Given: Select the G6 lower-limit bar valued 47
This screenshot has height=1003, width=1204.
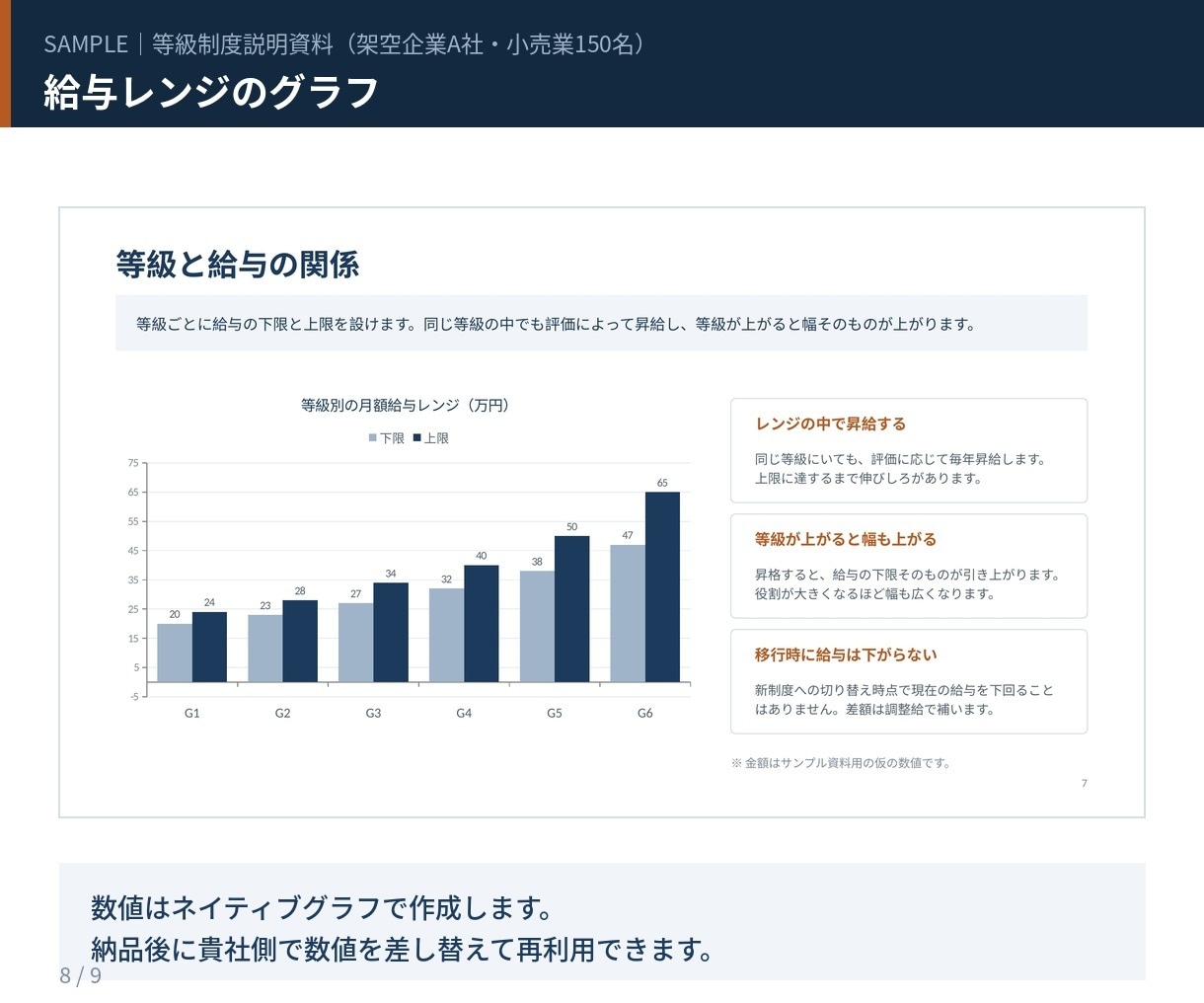Looking at the screenshot, I should (628, 613).
